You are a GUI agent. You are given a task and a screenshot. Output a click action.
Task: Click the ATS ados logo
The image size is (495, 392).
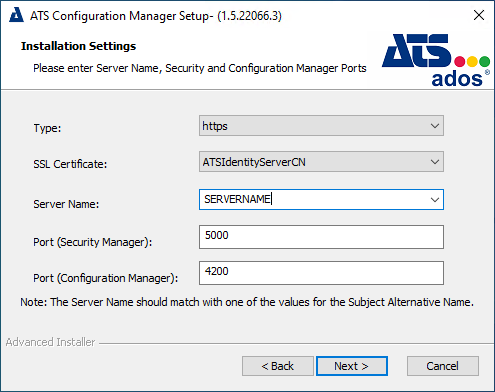(436, 60)
